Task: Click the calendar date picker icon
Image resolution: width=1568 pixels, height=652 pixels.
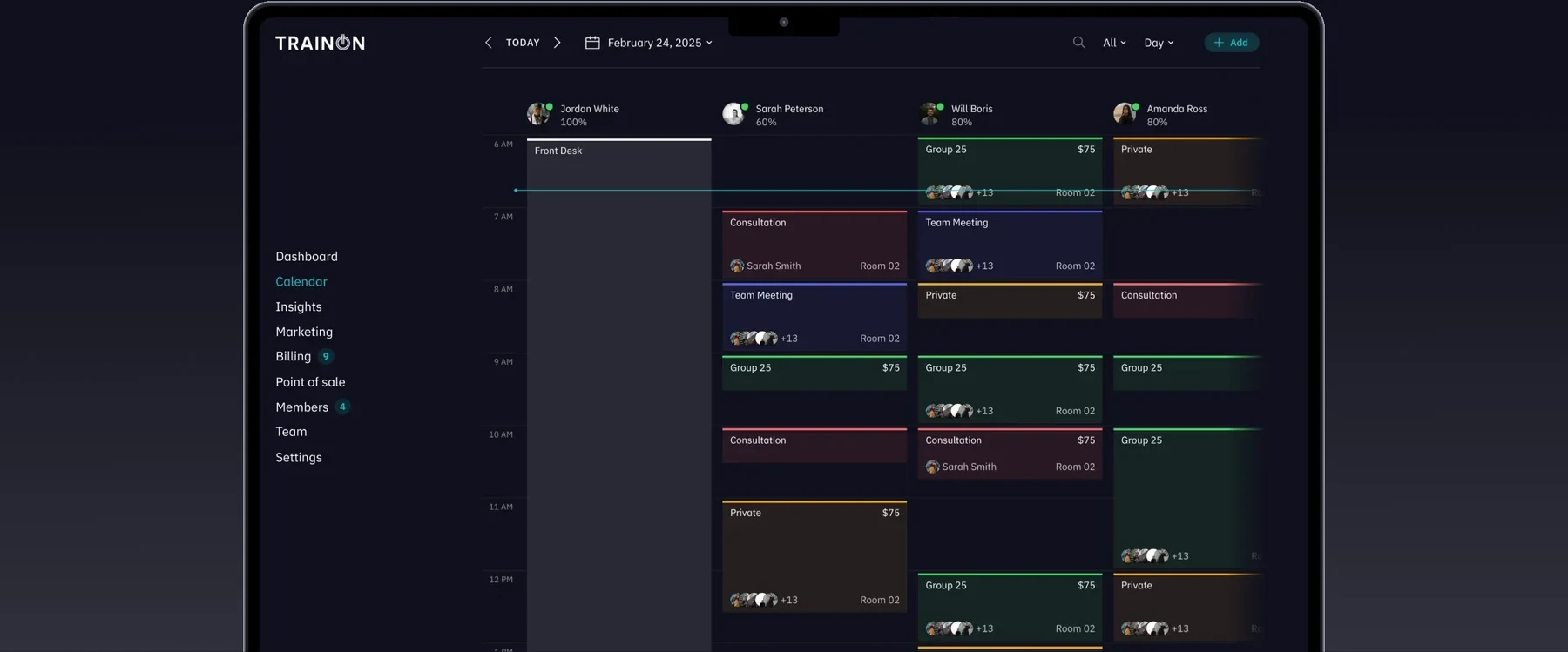Action: pos(592,43)
